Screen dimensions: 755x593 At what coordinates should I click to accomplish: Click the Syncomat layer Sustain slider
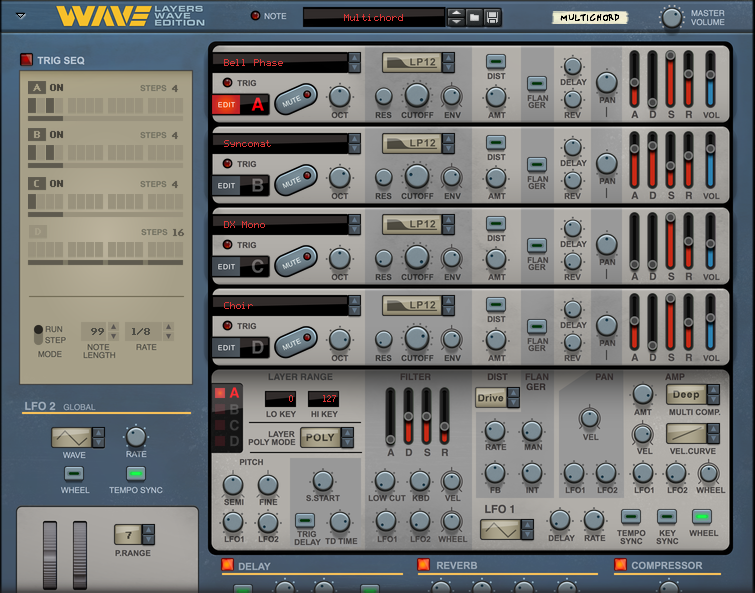tap(670, 160)
